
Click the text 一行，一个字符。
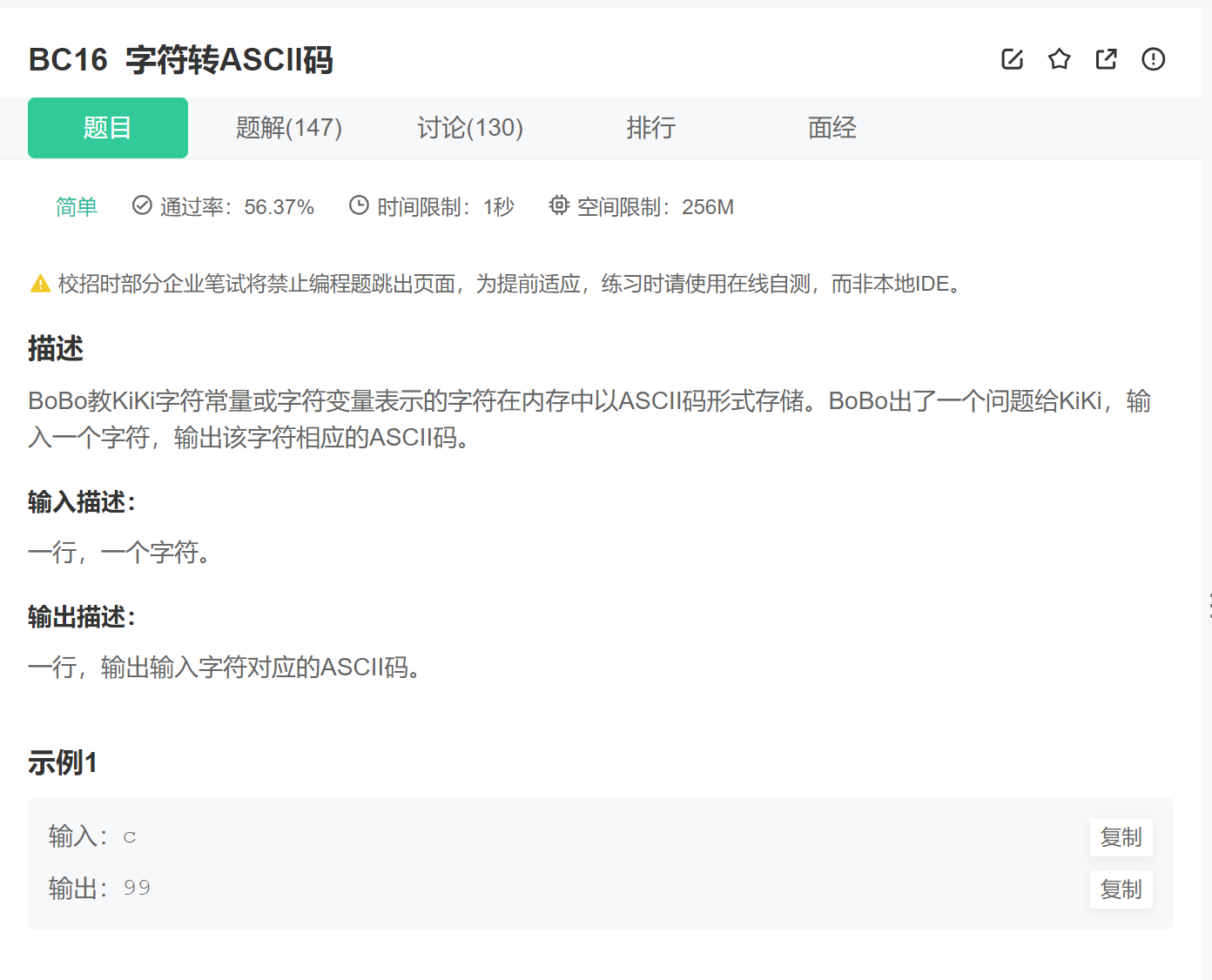tap(120, 553)
